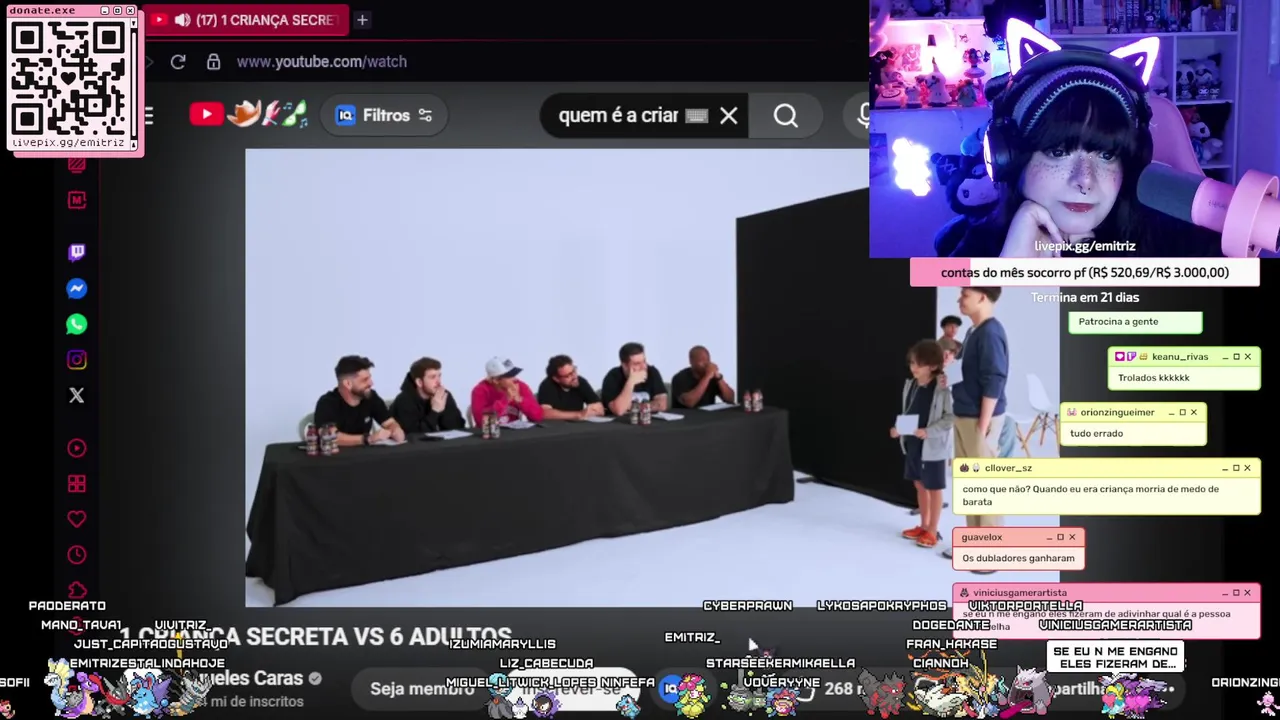Image resolution: width=1280 pixels, height=720 pixels.
Task: Open Instagram in the browser sidebar
Action: pos(77,360)
